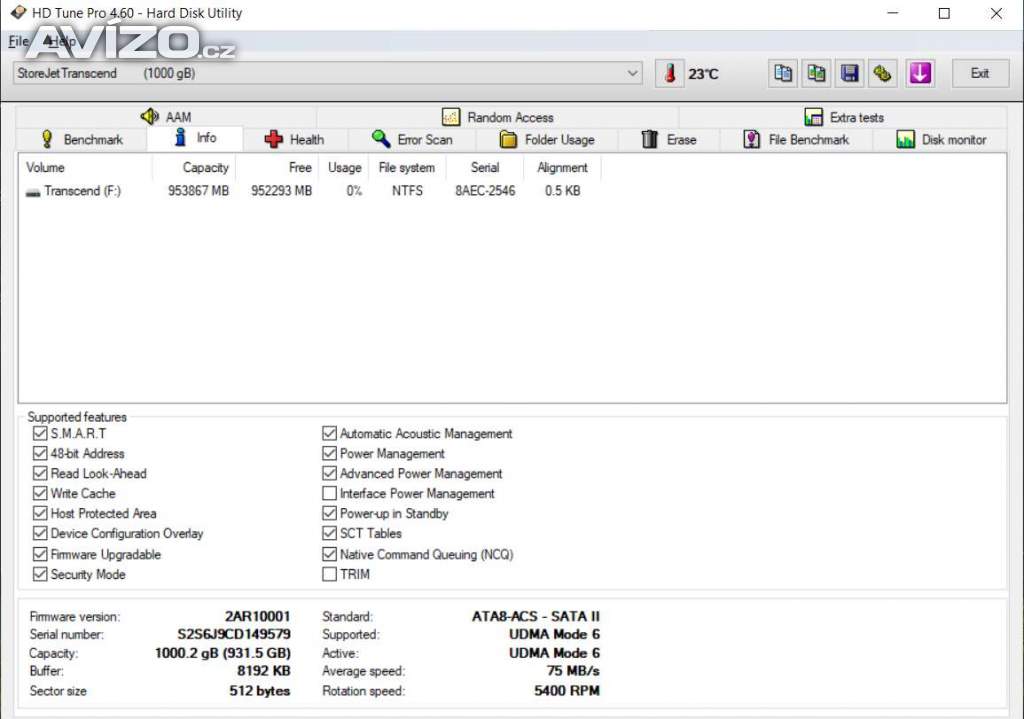The image size is (1024, 719).
Task: Open the Health tab
Action: tap(295, 139)
